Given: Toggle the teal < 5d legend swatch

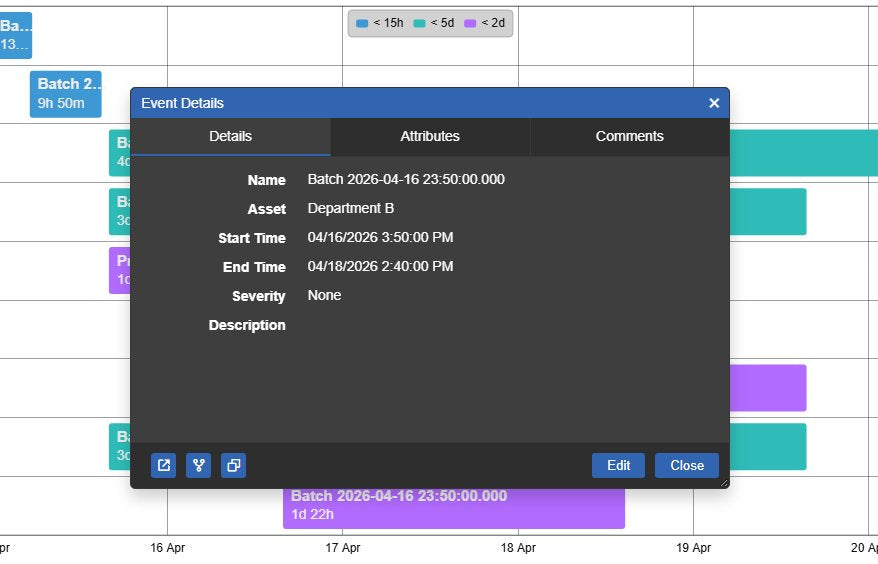Looking at the screenshot, I should 419,24.
